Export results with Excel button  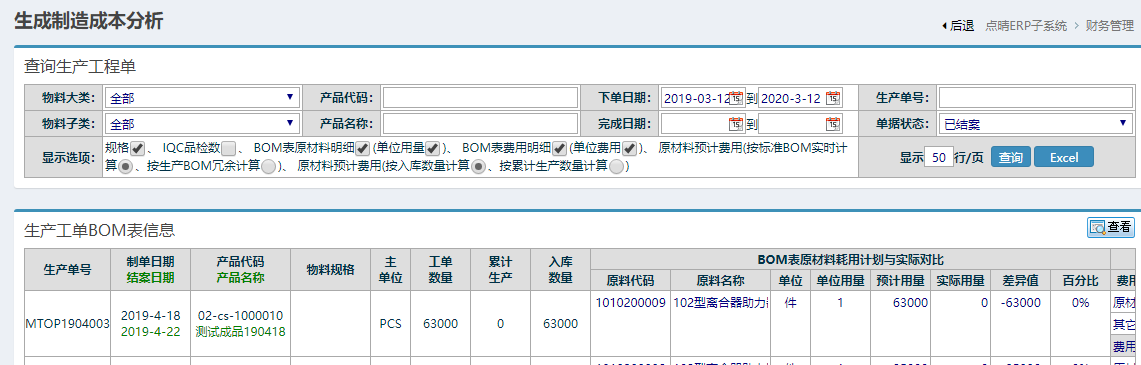pos(1063,157)
